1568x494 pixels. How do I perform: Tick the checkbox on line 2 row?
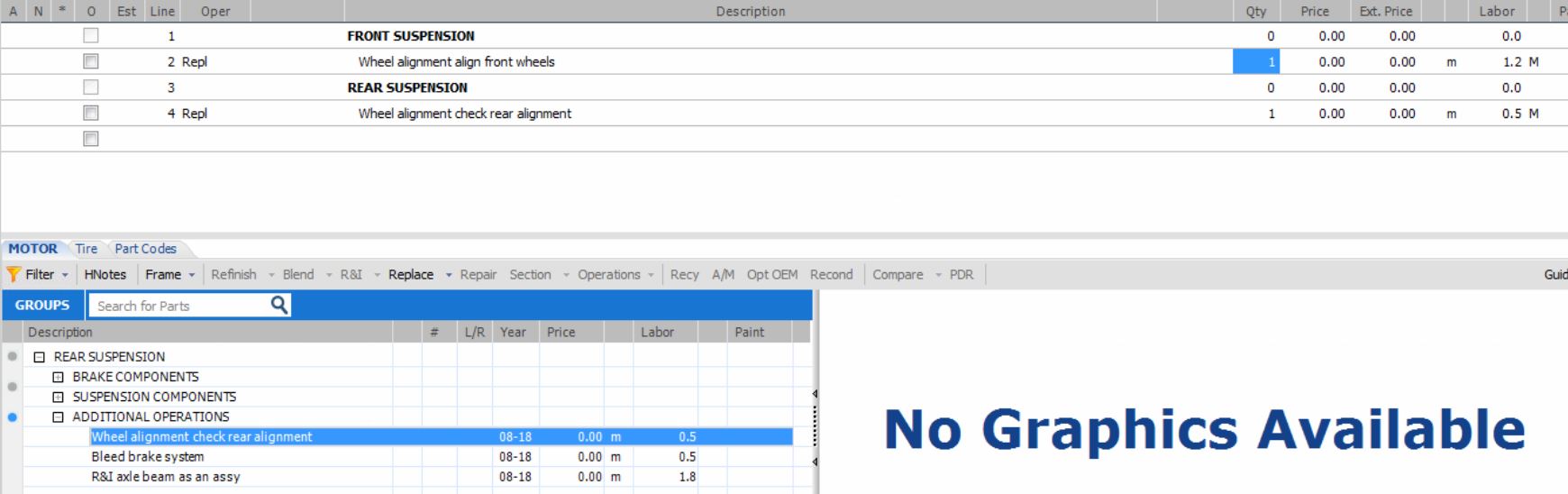point(91,61)
